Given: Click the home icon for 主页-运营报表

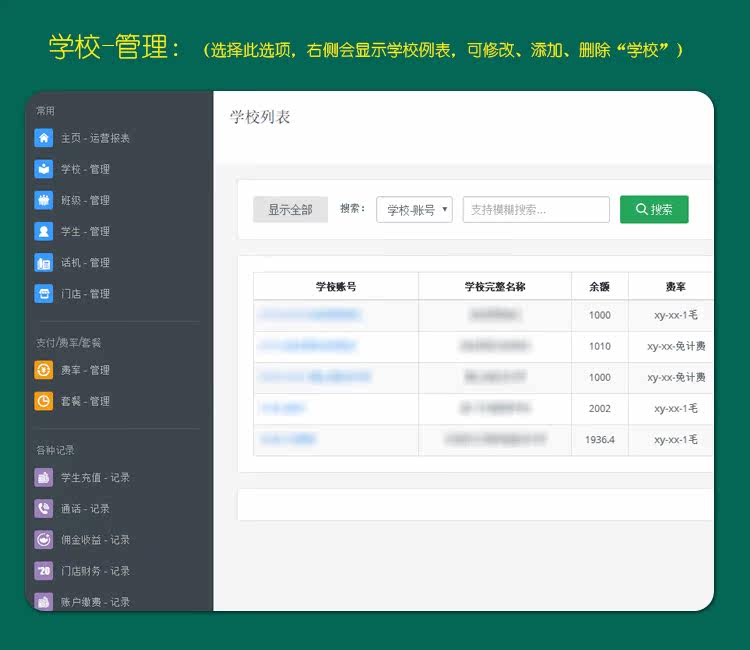Looking at the screenshot, I should [44, 138].
